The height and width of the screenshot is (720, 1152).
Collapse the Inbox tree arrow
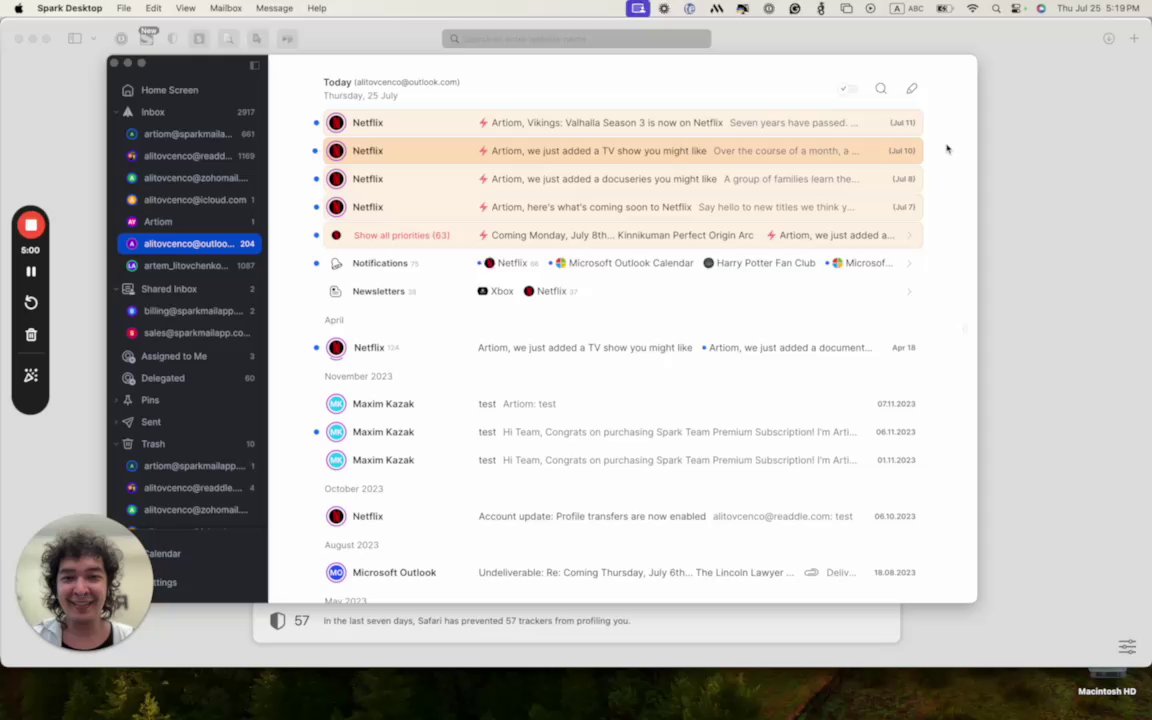coord(116,112)
